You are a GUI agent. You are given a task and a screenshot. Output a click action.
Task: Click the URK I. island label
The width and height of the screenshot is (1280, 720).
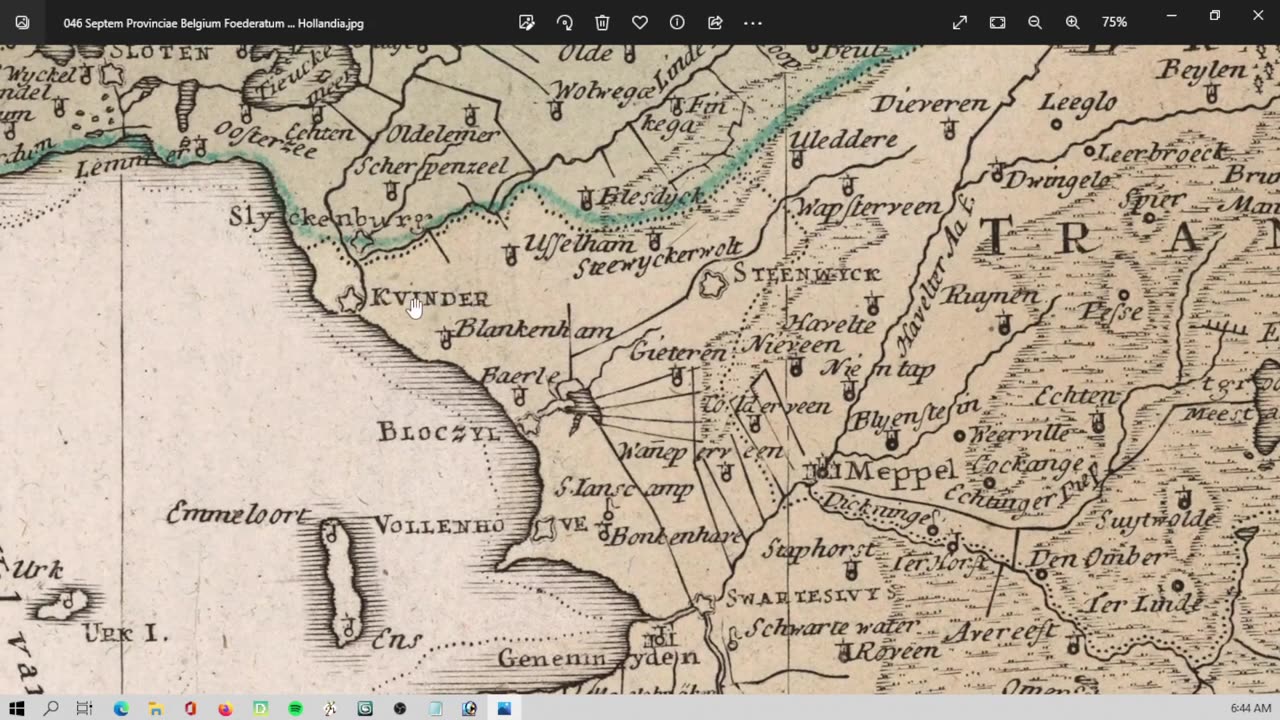126,633
